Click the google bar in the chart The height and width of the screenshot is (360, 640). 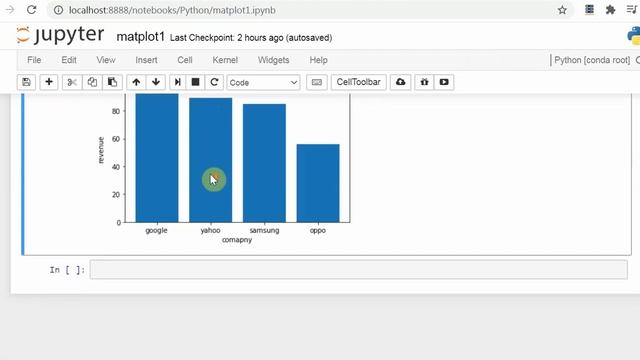click(157, 158)
